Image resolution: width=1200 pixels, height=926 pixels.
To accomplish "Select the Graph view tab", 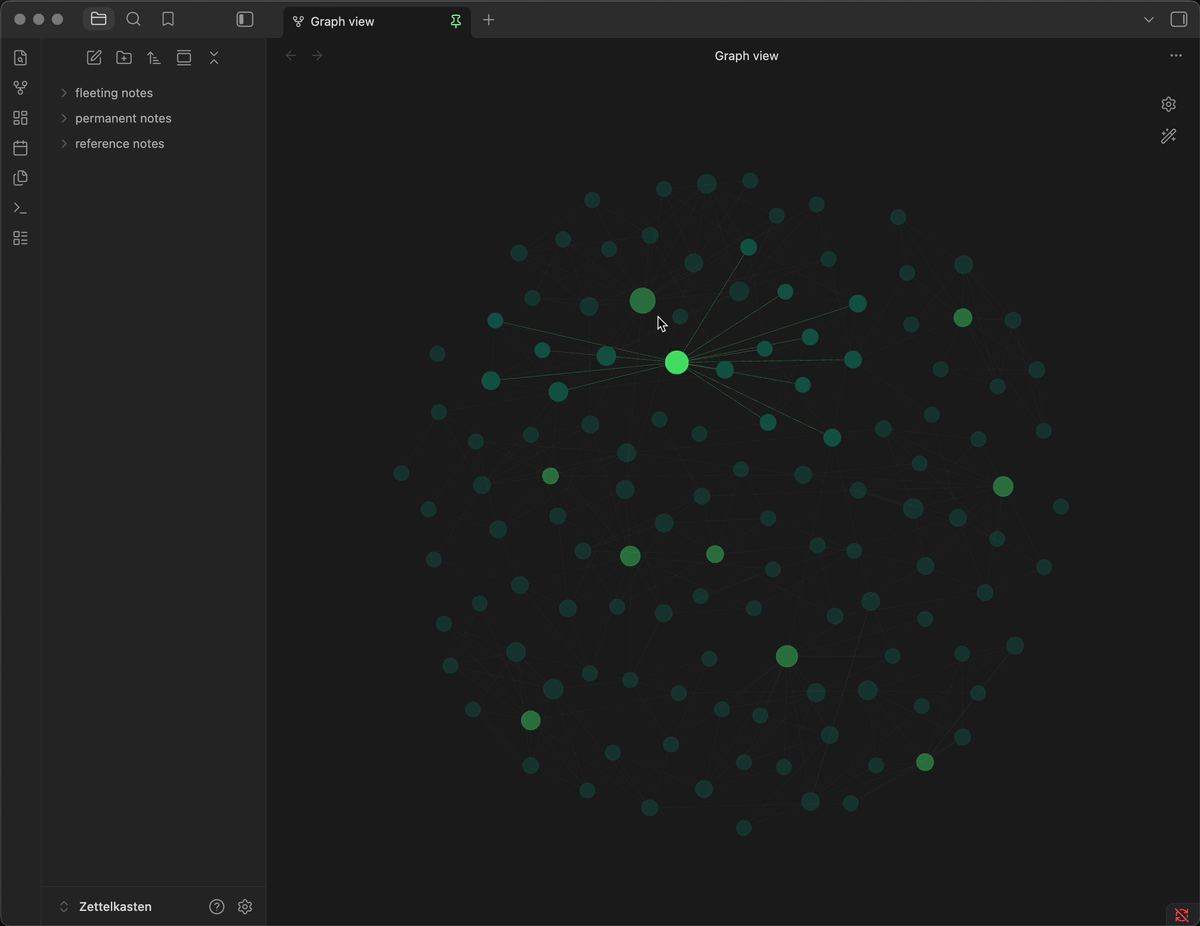I will point(377,21).
